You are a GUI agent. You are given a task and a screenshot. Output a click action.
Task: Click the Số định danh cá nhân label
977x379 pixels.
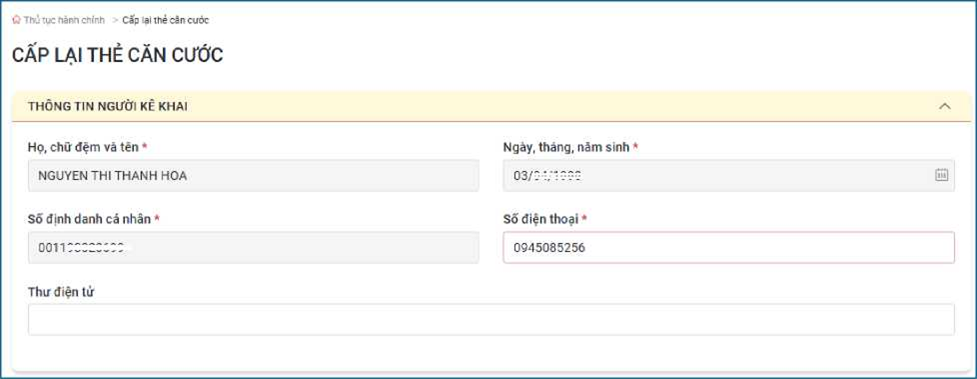pos(89,219)
